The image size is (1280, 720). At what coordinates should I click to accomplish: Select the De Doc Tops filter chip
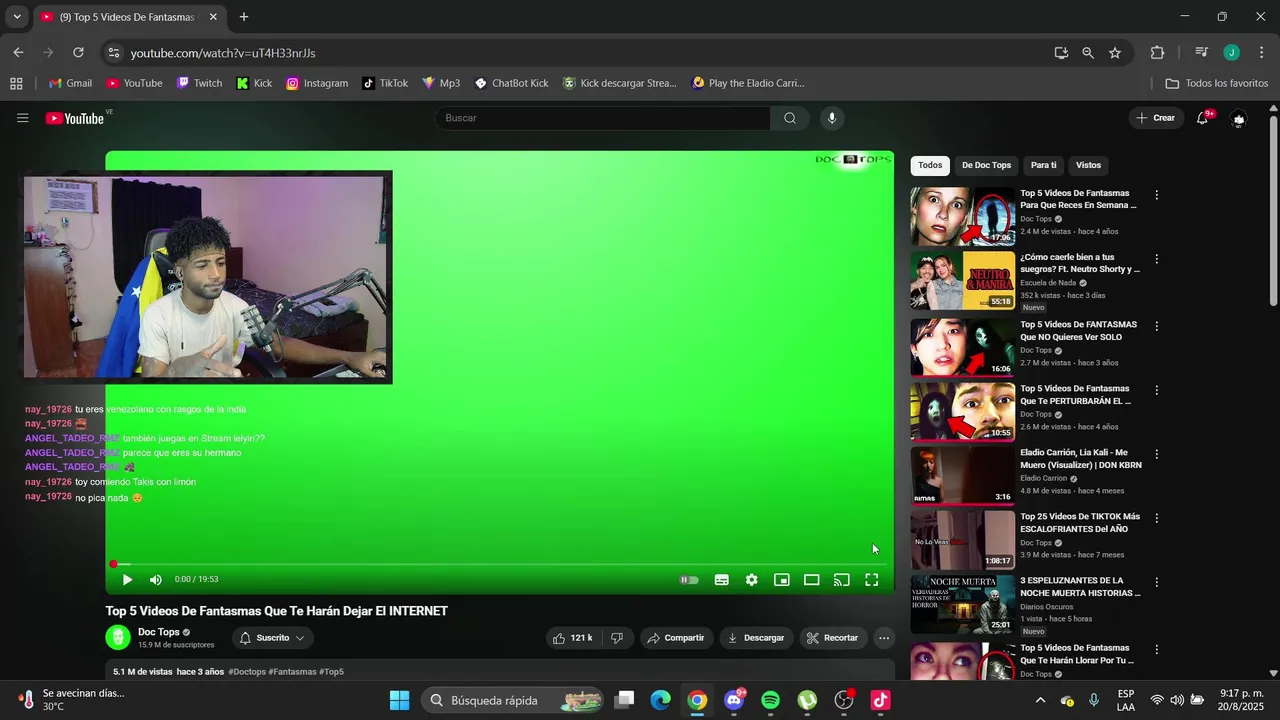pos(986,165)
